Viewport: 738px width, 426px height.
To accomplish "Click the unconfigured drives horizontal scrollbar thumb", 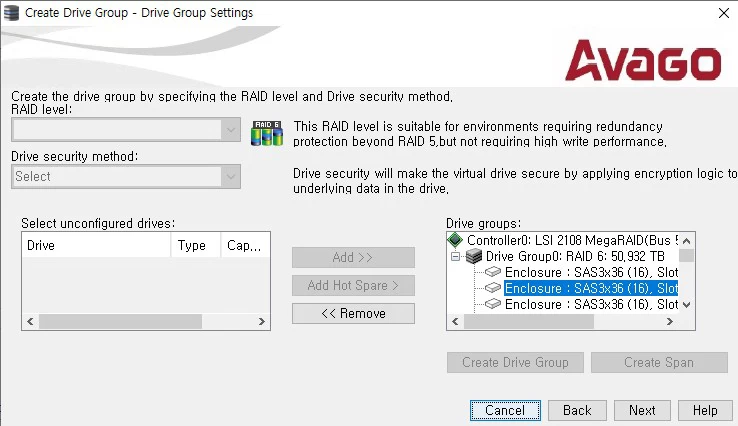I will pyautogui.click(x=120, y=322).
